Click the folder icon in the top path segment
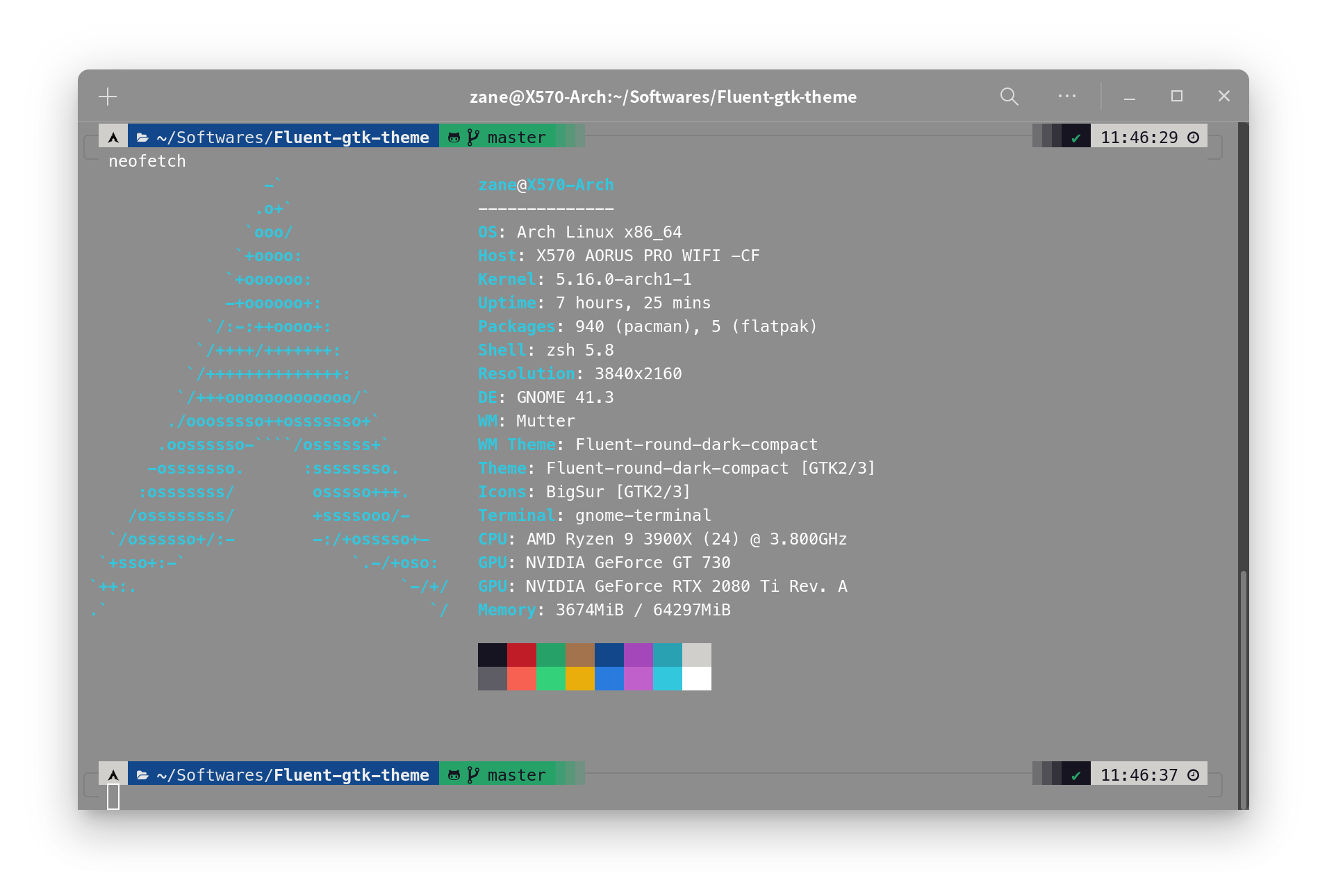The height and width of the screenshot is (896, 1327). [x=142, y=137]
